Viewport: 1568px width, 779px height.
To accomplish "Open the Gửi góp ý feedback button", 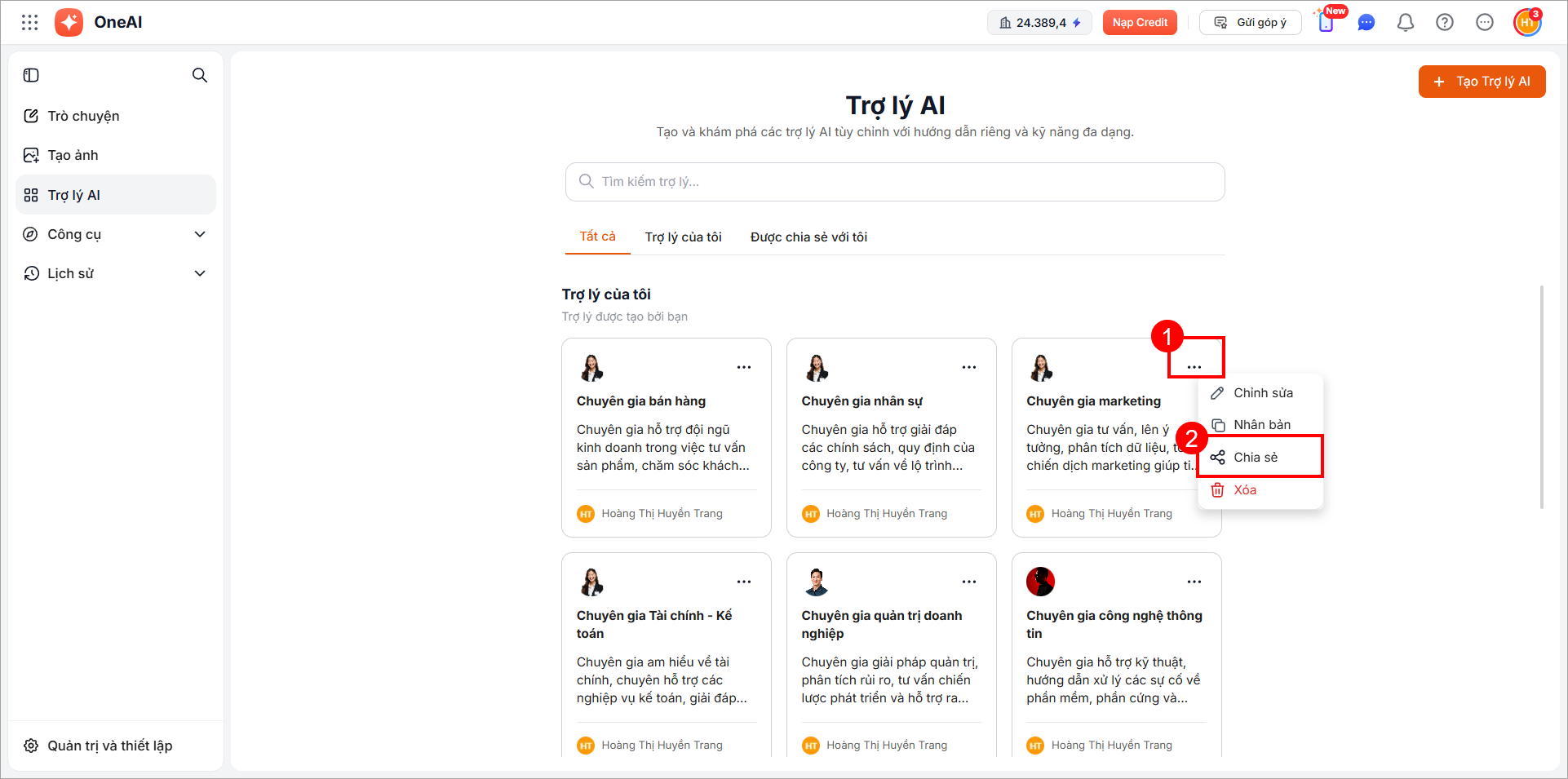I will point(1250,23).
